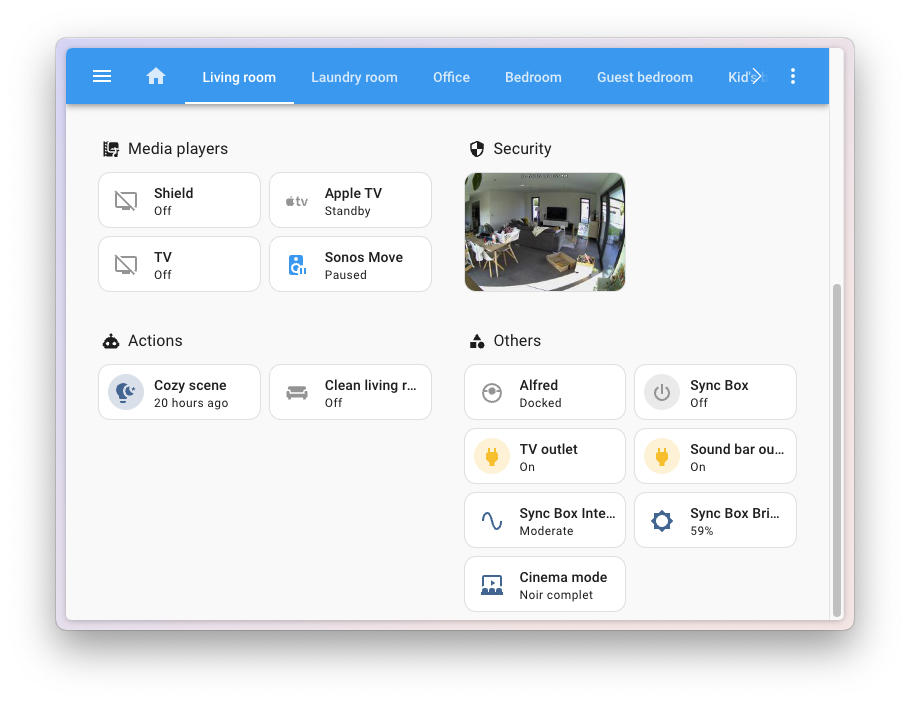Open the sidebar hamburger menu
Image resolution: width=910 pixels, height=704 pixels.
click(x=101, y=76)
